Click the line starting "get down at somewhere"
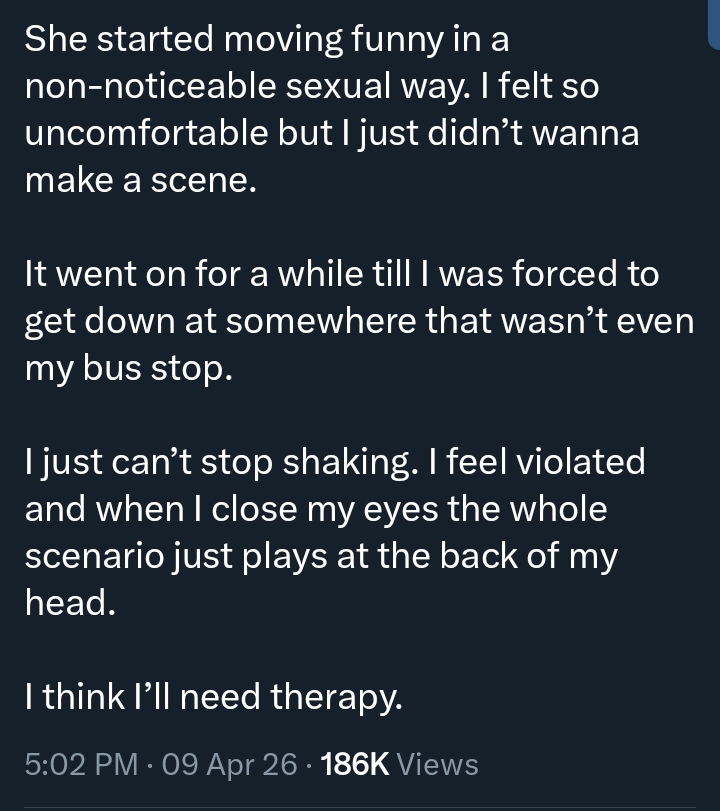The height and width of the screenshot is (811, 720). [358, 322]
